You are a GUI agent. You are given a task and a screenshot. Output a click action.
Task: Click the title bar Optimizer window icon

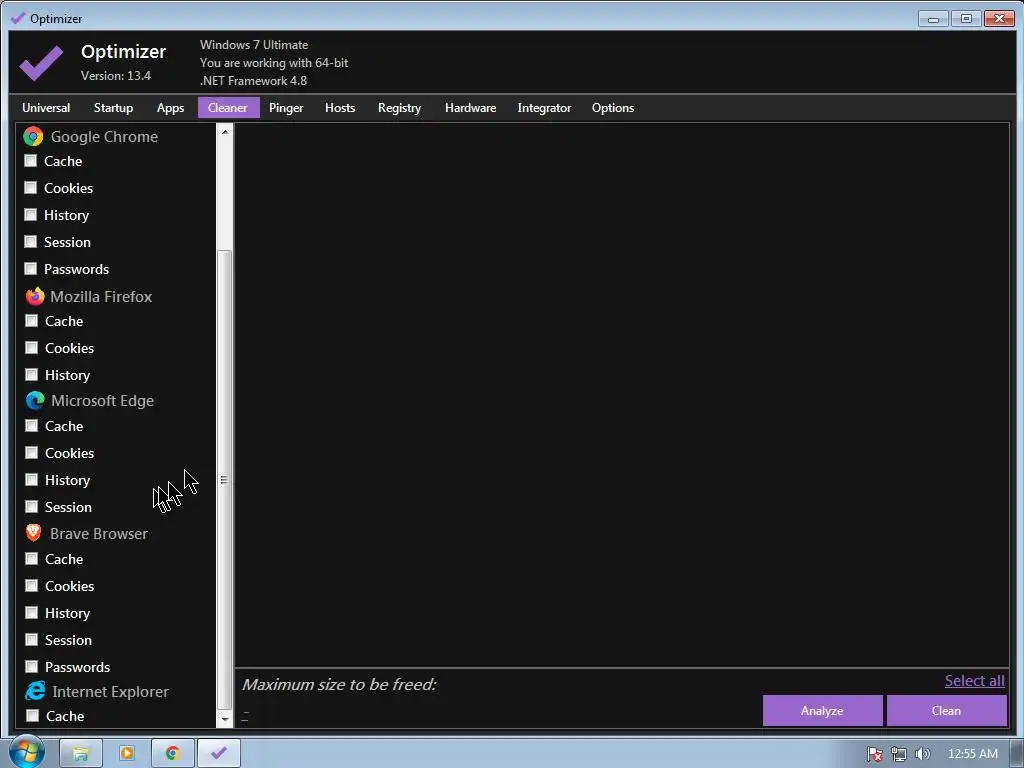18,18
